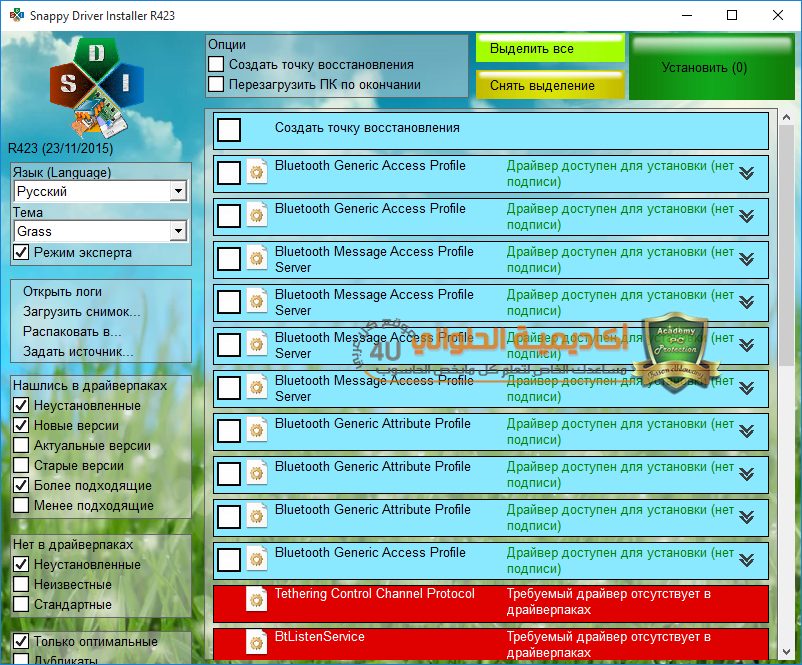Enable Создать точку восстановления in the Опции panel

216,64
